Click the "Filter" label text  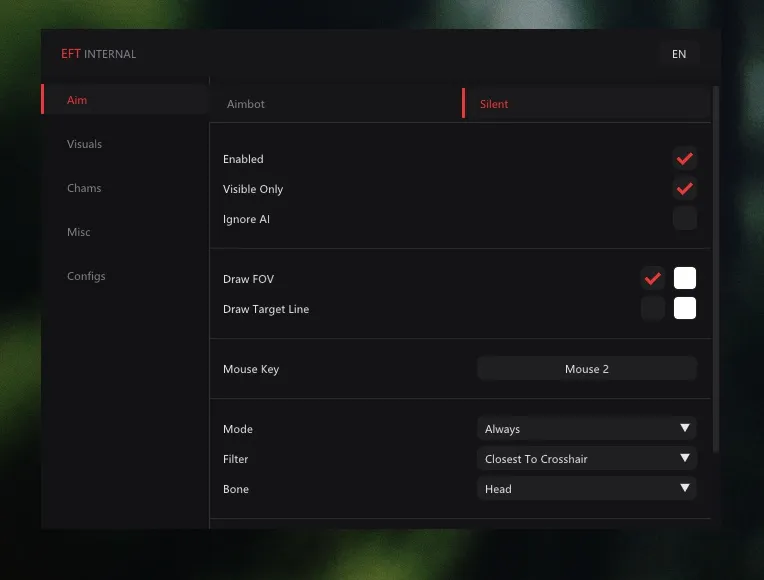[x=235, y=459]
